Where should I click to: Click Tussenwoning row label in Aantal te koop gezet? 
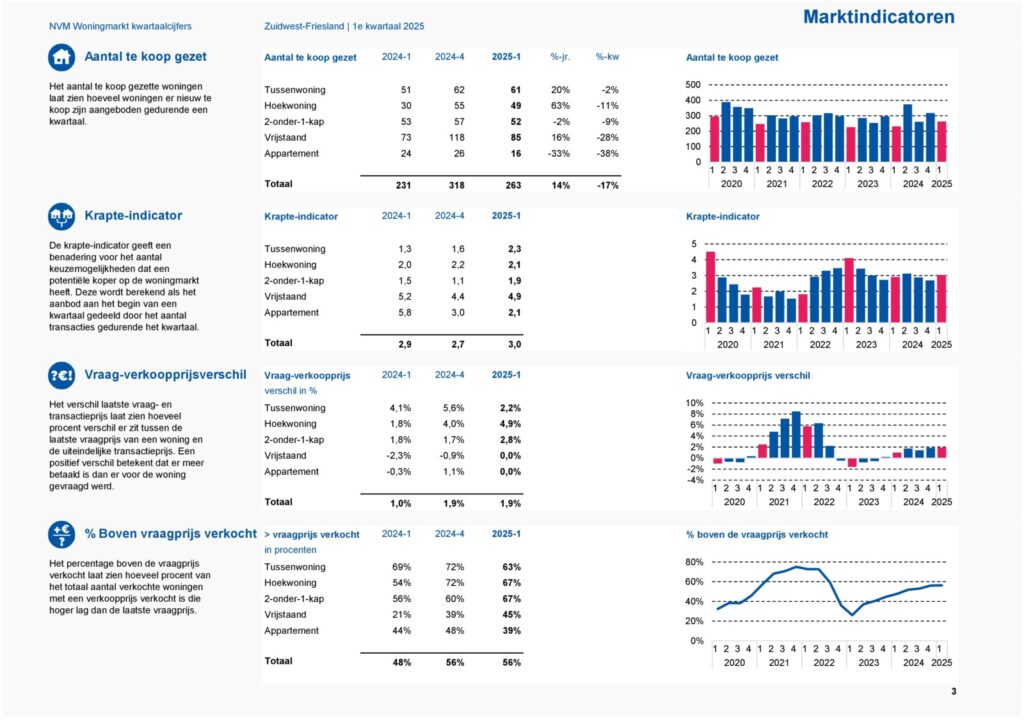[x=295, y=90]
